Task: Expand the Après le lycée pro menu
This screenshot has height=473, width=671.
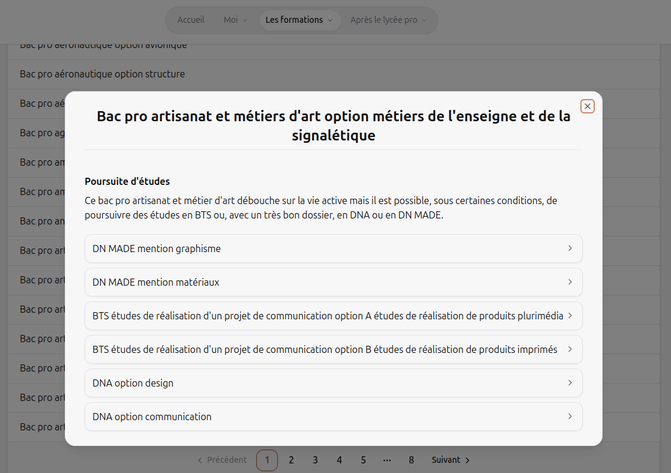Action: tap(388, 20)
